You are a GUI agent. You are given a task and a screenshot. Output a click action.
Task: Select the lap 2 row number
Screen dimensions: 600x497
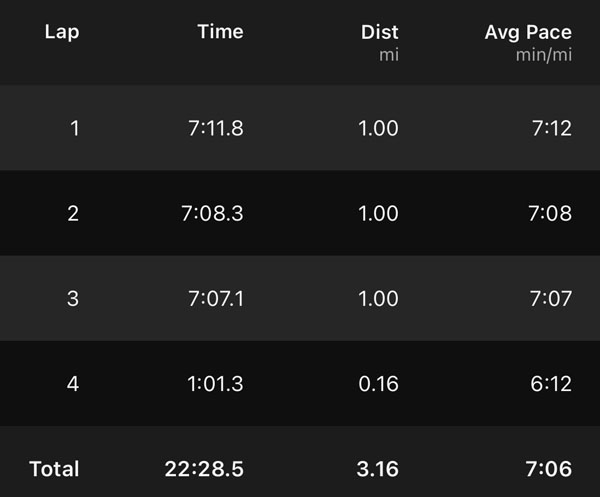[74, 213]
